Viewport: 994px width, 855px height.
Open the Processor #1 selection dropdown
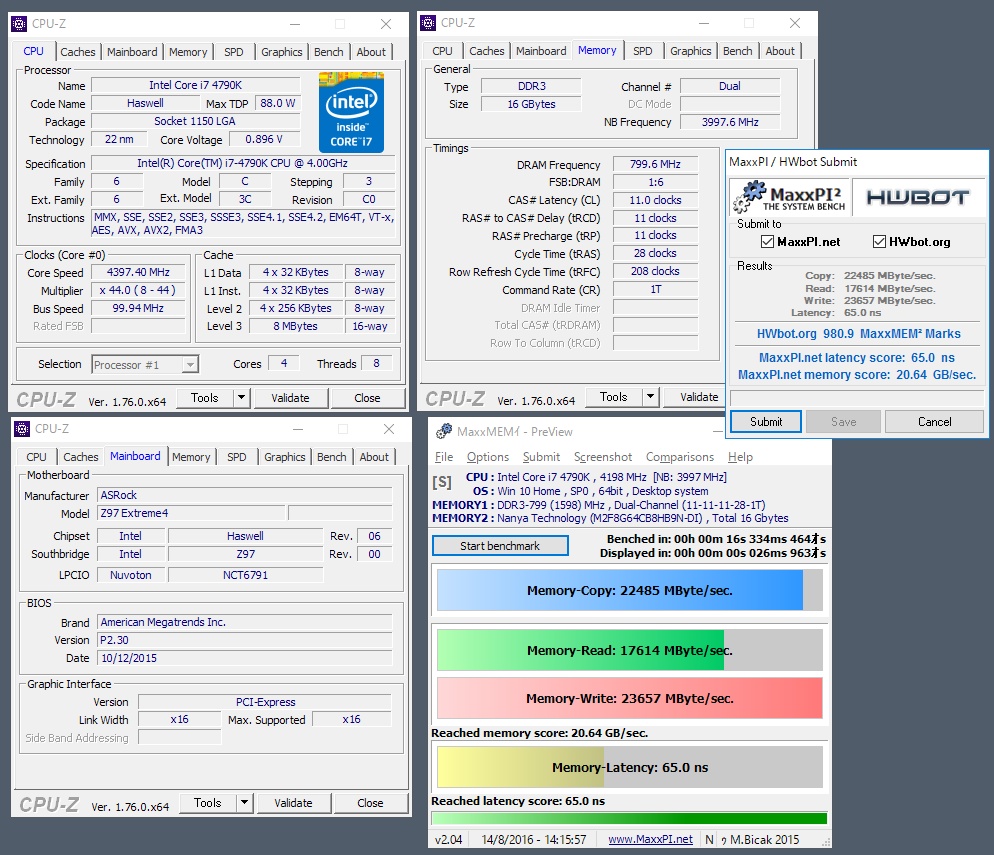[x=145, y=364]
